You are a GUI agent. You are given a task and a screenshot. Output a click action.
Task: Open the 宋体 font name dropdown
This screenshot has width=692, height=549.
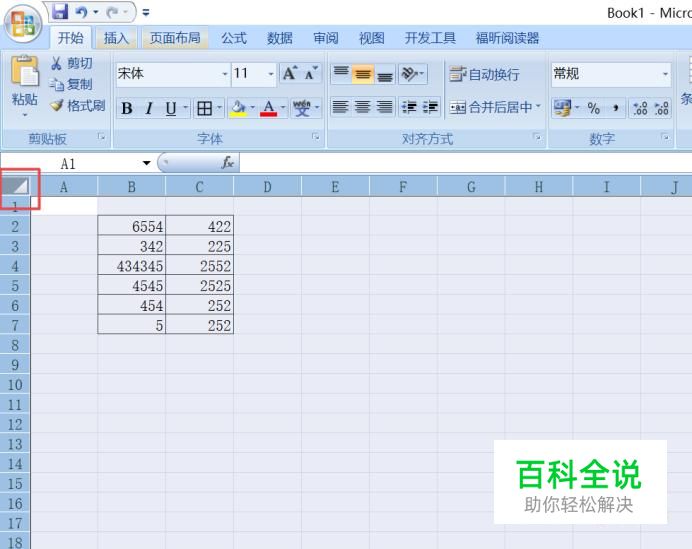(225, 74)
